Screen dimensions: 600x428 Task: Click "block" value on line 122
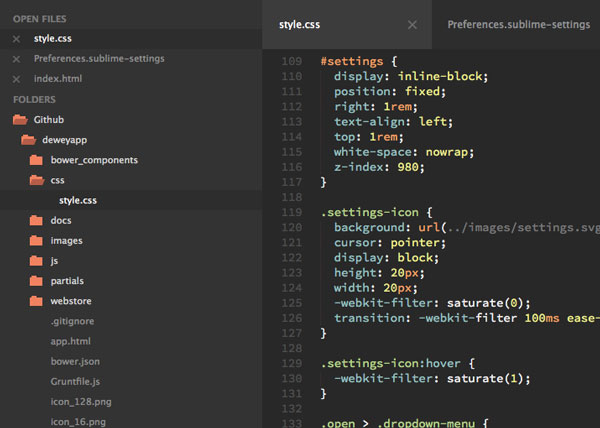pos(415,258)
